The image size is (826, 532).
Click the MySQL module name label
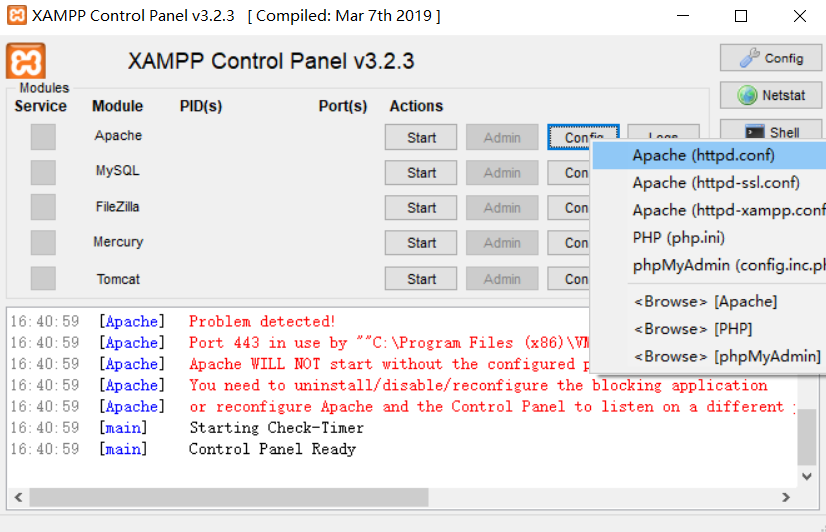point(117,171)
